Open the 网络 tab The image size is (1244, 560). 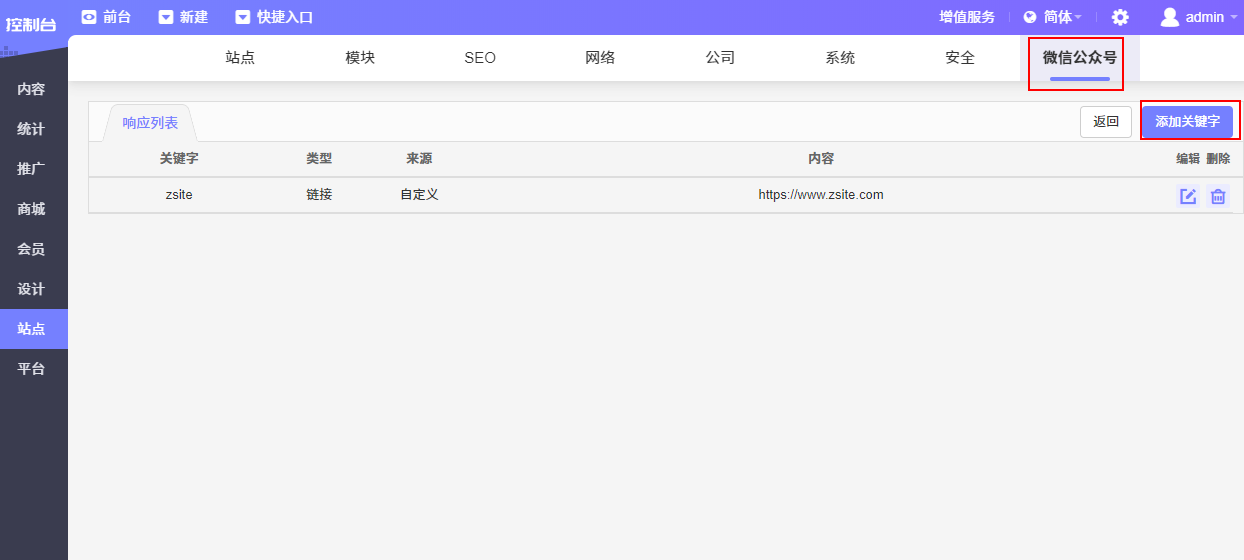[600, 58]
